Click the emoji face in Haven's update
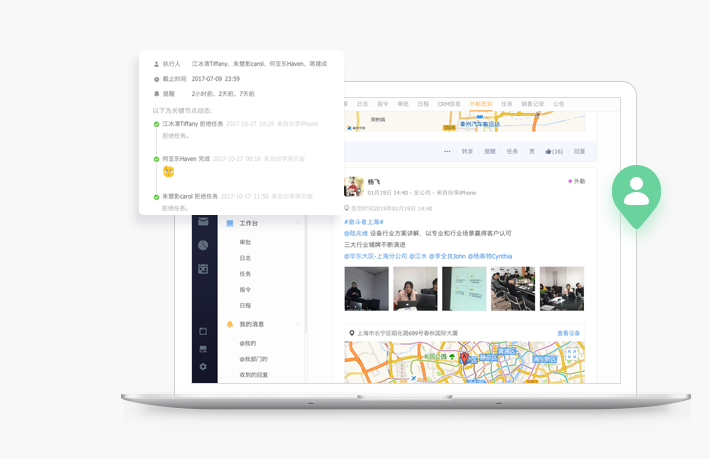 coord(169,172)
